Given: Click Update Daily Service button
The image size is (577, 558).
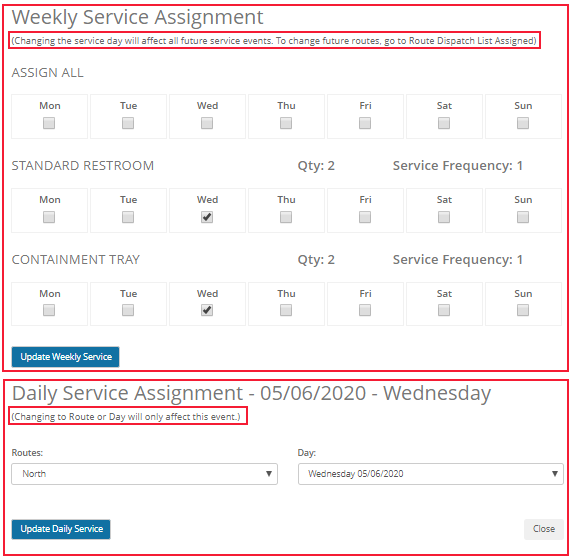Looking at the screenshot, I should click(x=61, y=529).
